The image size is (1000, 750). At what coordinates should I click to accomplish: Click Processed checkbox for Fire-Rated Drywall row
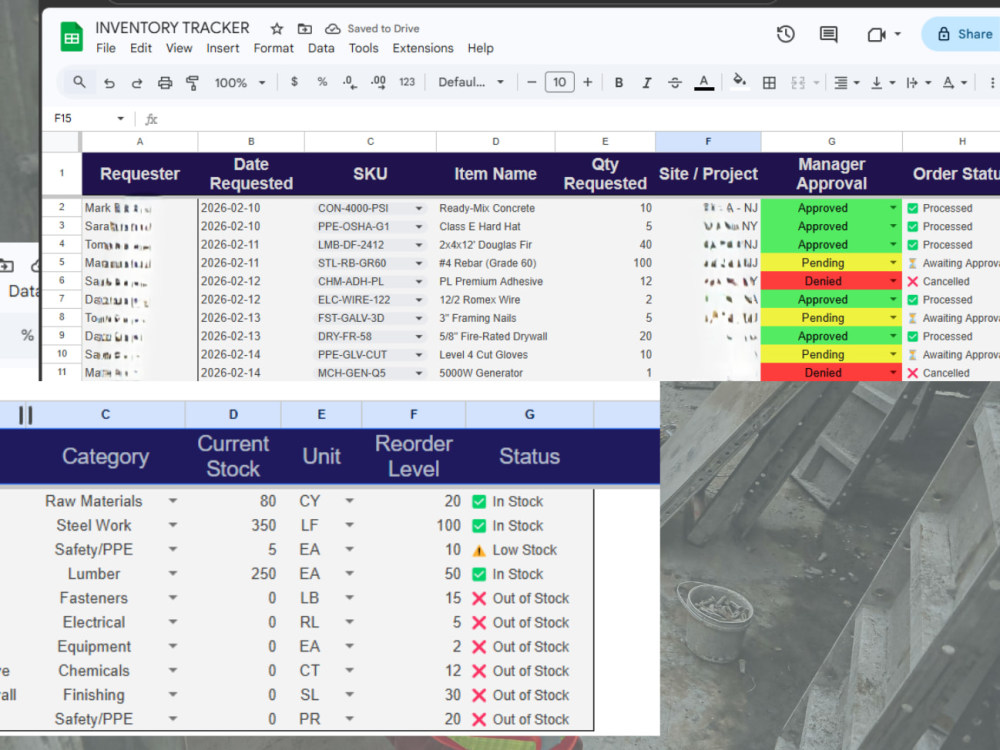913,336
